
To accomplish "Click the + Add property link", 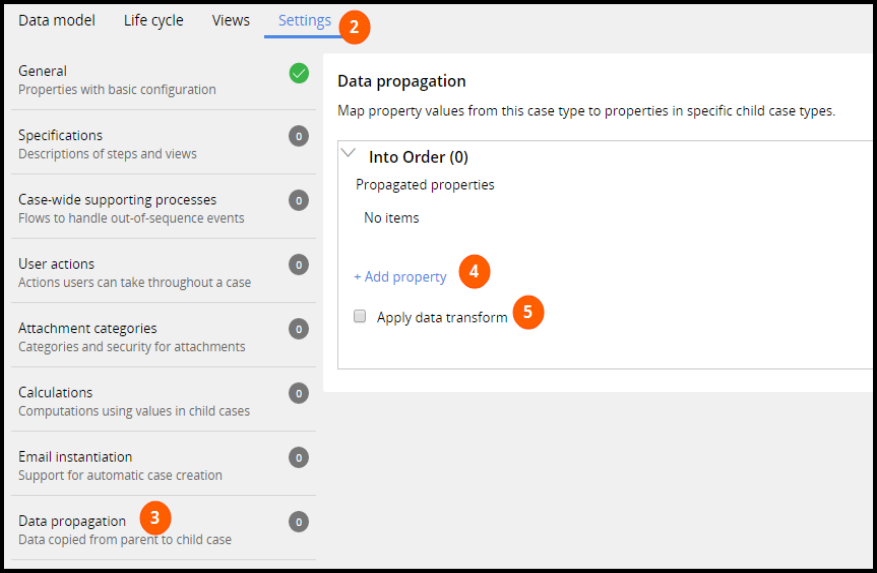I will [400, 277].
